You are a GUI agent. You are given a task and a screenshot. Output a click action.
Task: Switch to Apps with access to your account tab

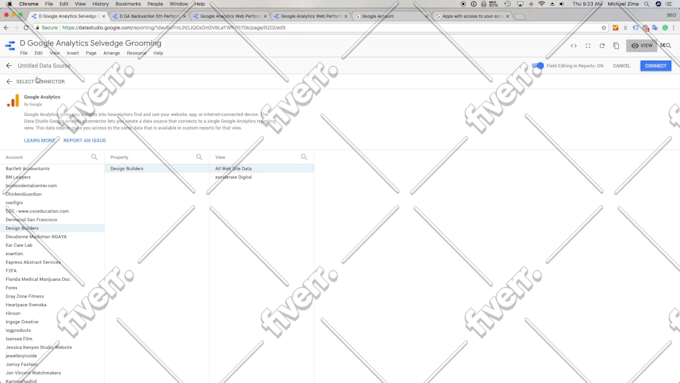(472, 16)
